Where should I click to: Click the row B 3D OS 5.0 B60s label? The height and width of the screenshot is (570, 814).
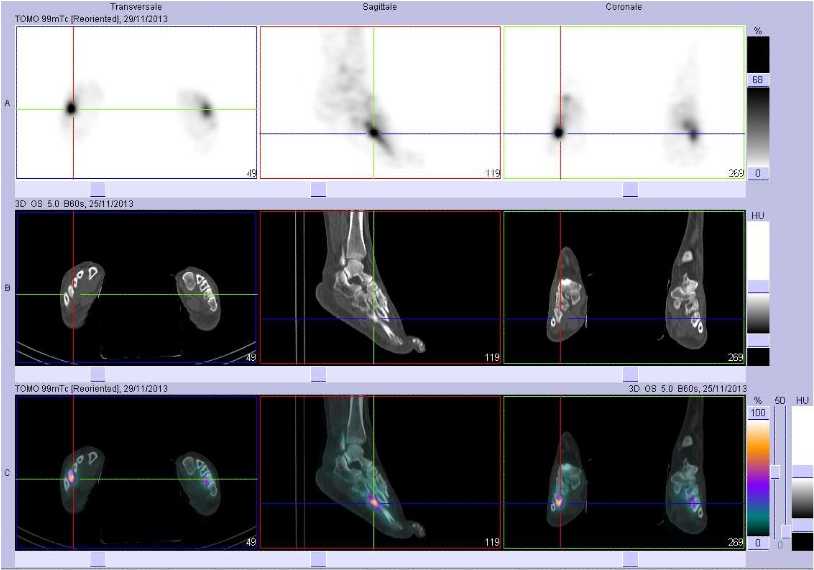tap(74, 203)
